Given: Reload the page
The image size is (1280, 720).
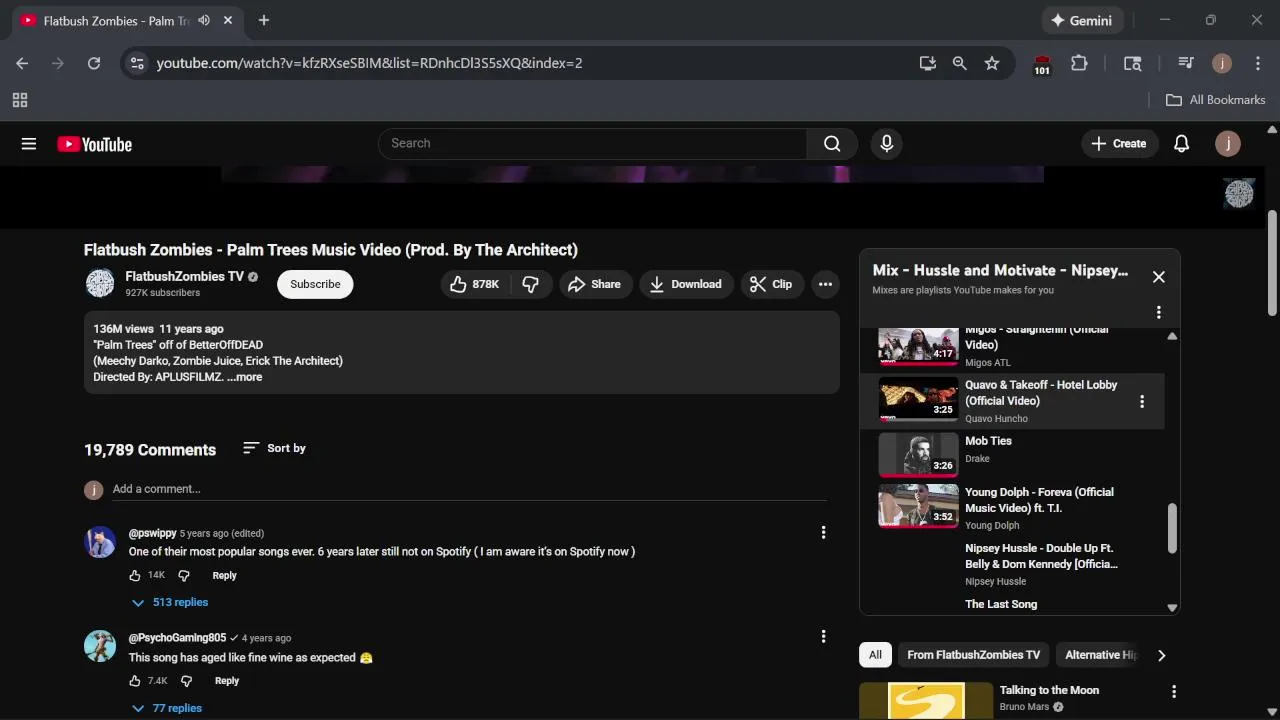Looking at the screenshot, I should click(94, 63).
